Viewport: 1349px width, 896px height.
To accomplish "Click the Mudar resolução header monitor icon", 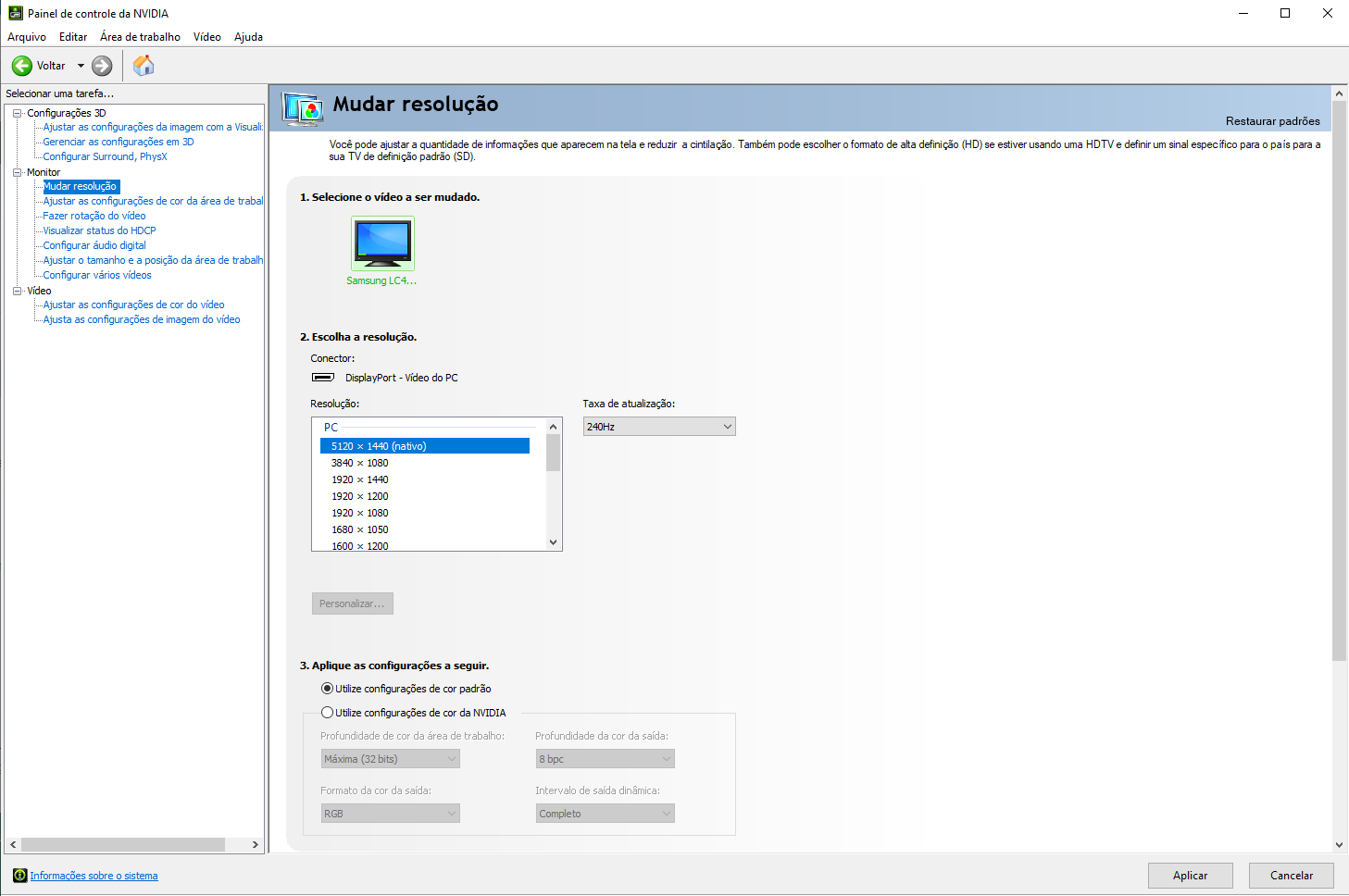I will (303, 108).
